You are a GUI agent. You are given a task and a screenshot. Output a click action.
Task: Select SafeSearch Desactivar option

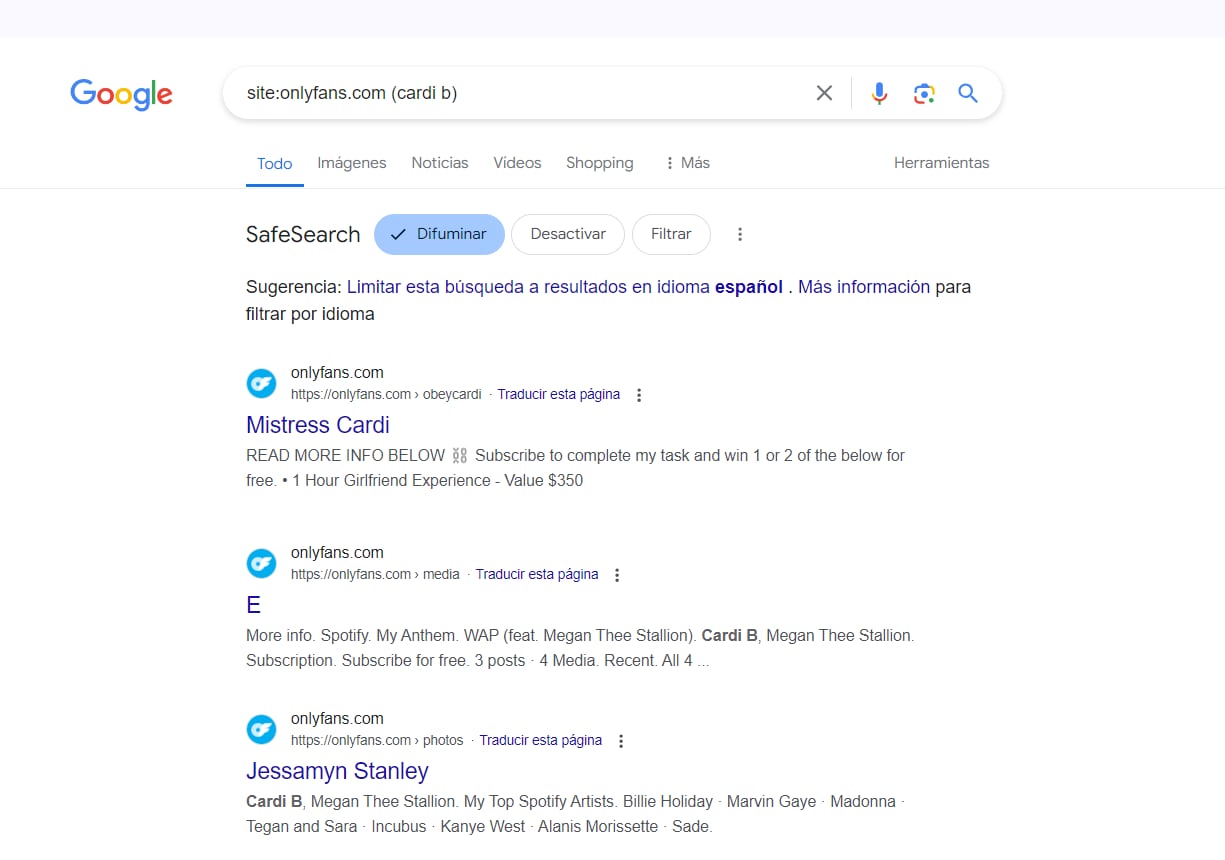(567, 234)
